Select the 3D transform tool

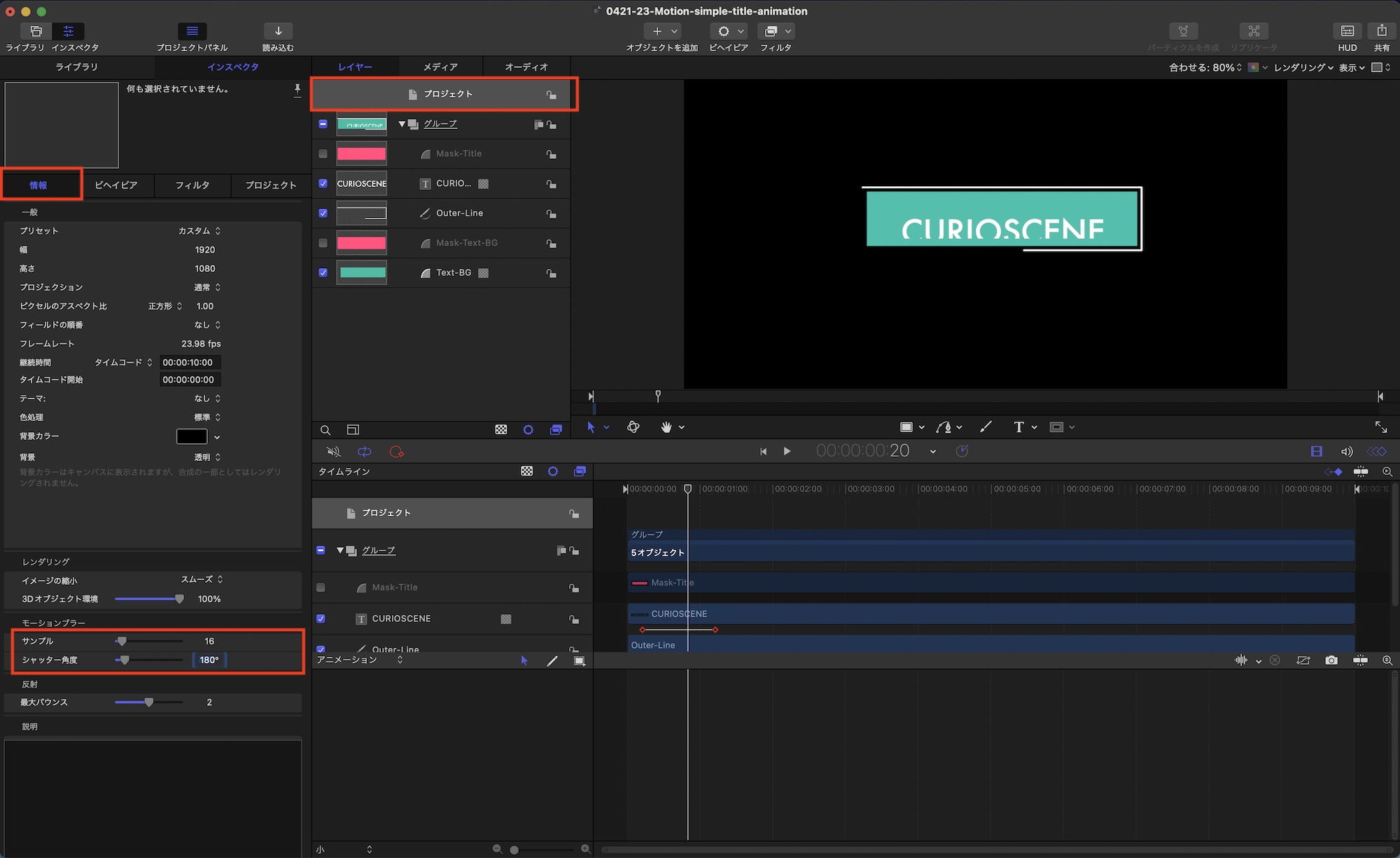[x=633, y=427]
